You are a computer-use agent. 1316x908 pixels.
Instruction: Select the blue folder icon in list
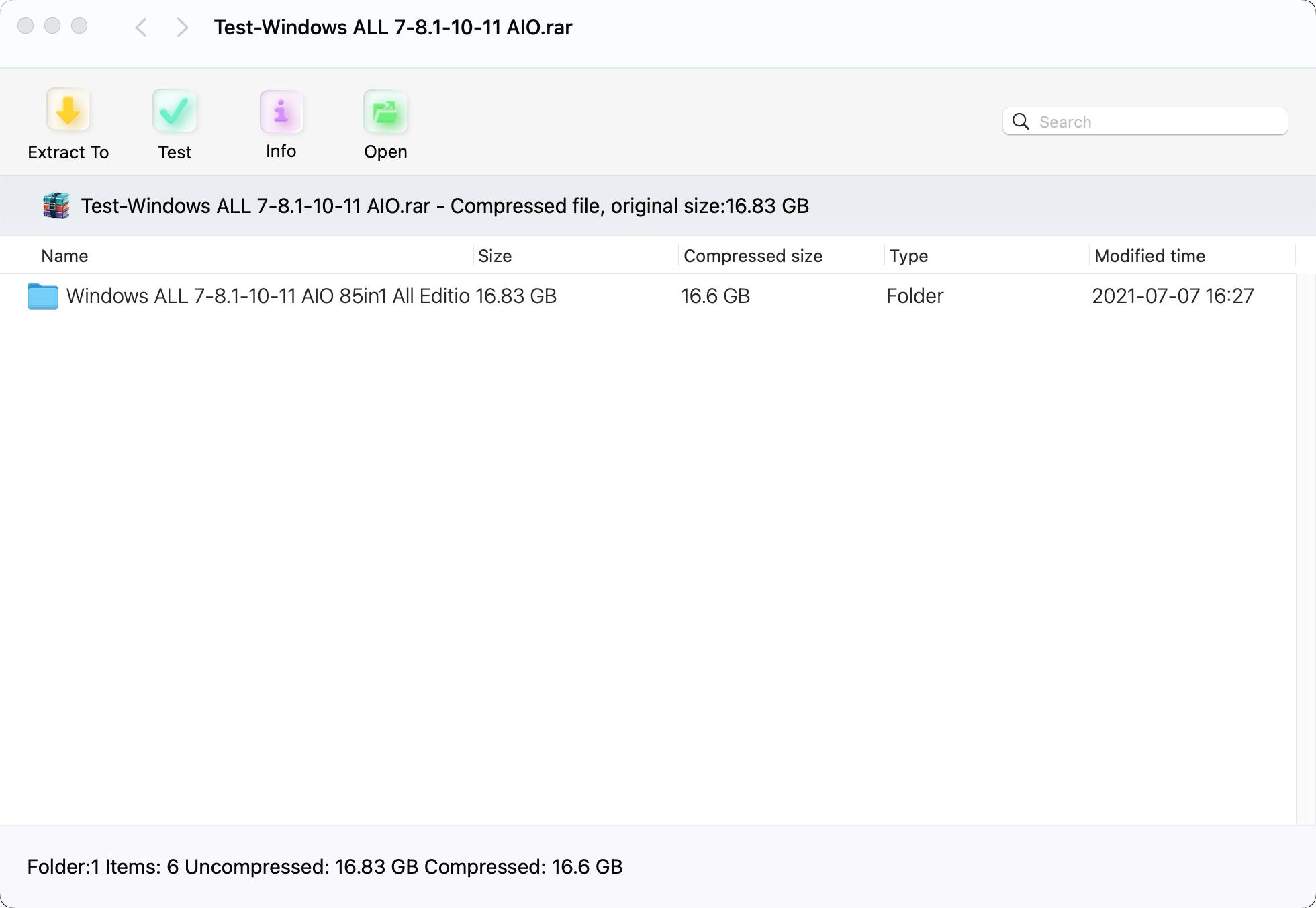click(x=43, y=296)
